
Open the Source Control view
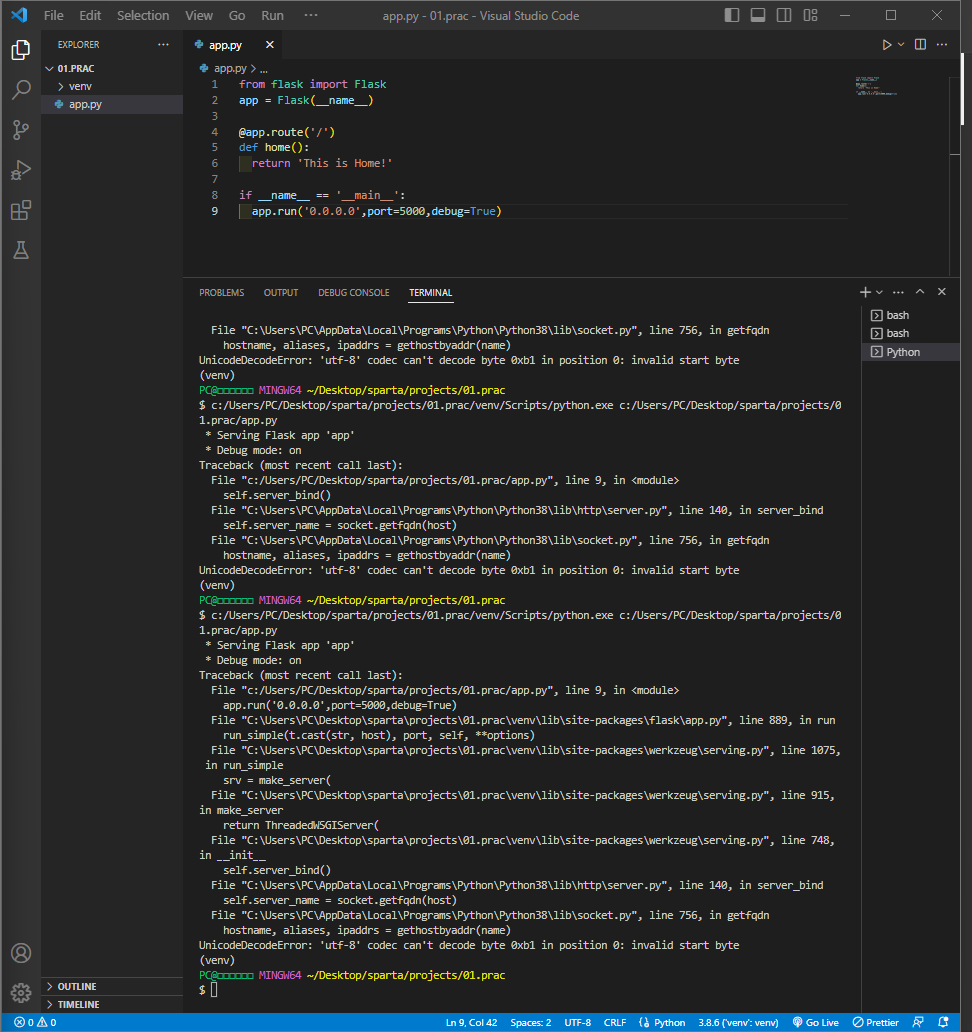point(21,130)
